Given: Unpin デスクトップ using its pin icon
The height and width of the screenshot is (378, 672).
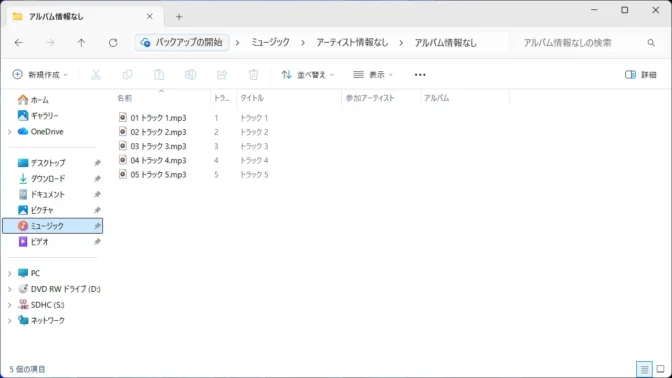Looking at the screenshot, I should [x=97, y=163].
